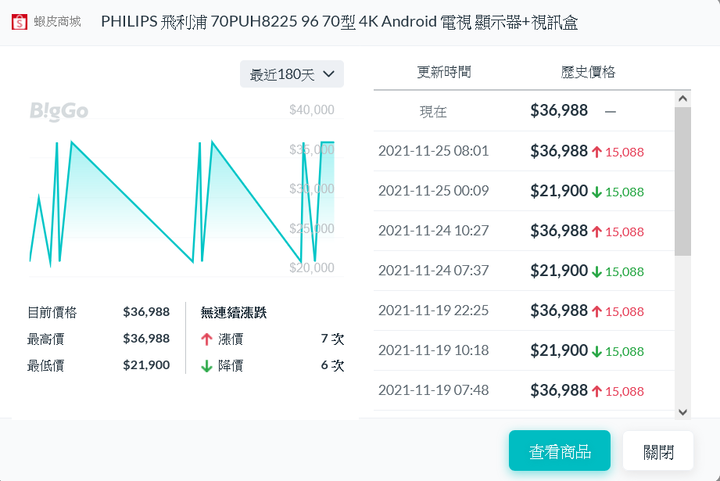Click up arrow in 2021-11-19 22:25 row
This screenshot has width=720, height=481.
pos(596,312)
